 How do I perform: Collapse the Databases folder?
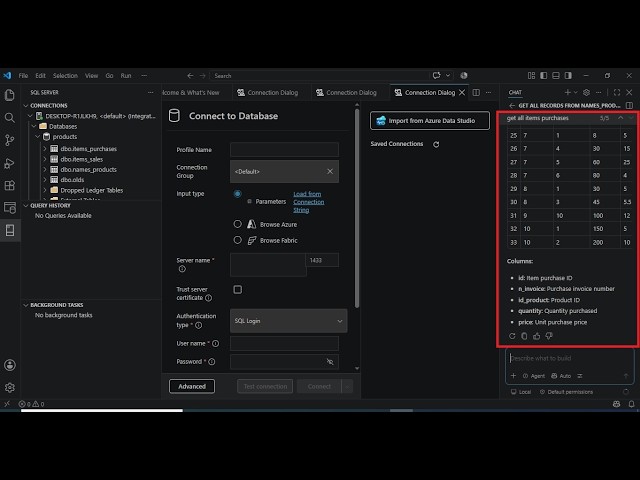(x=34, y=127)
